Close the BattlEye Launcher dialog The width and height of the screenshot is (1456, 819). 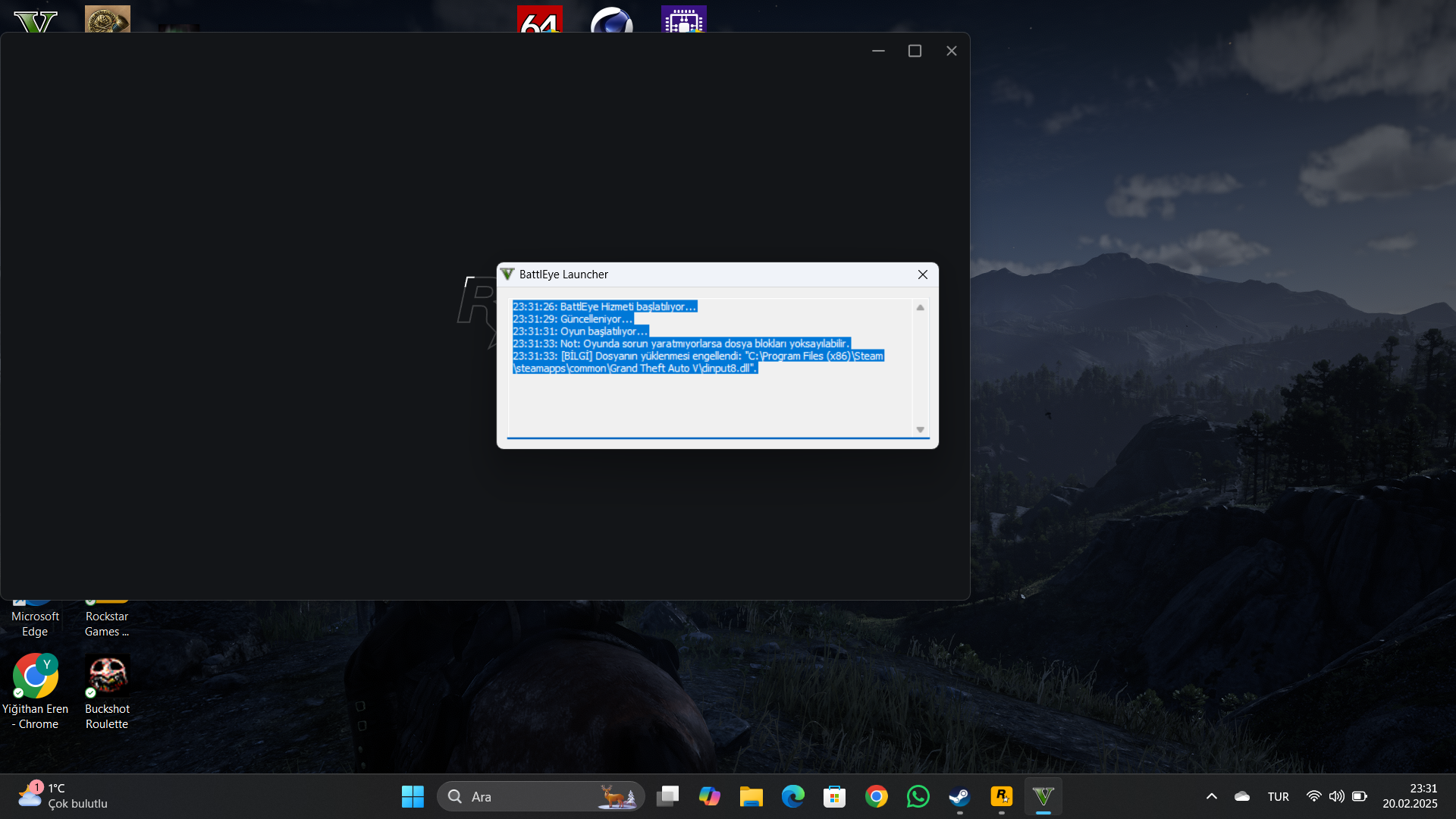[x=922, y=275]
